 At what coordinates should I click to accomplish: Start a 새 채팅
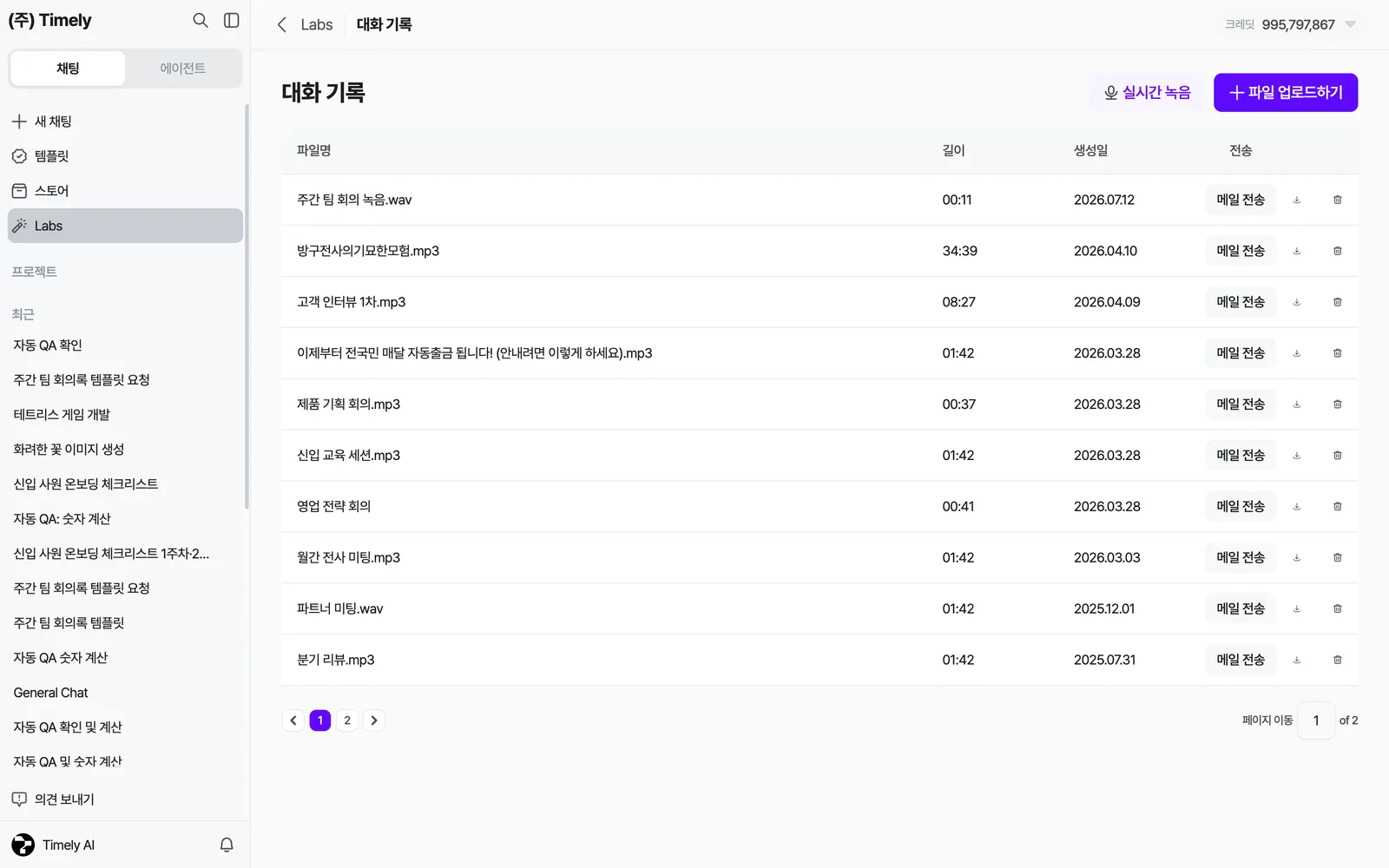(125, 122)
